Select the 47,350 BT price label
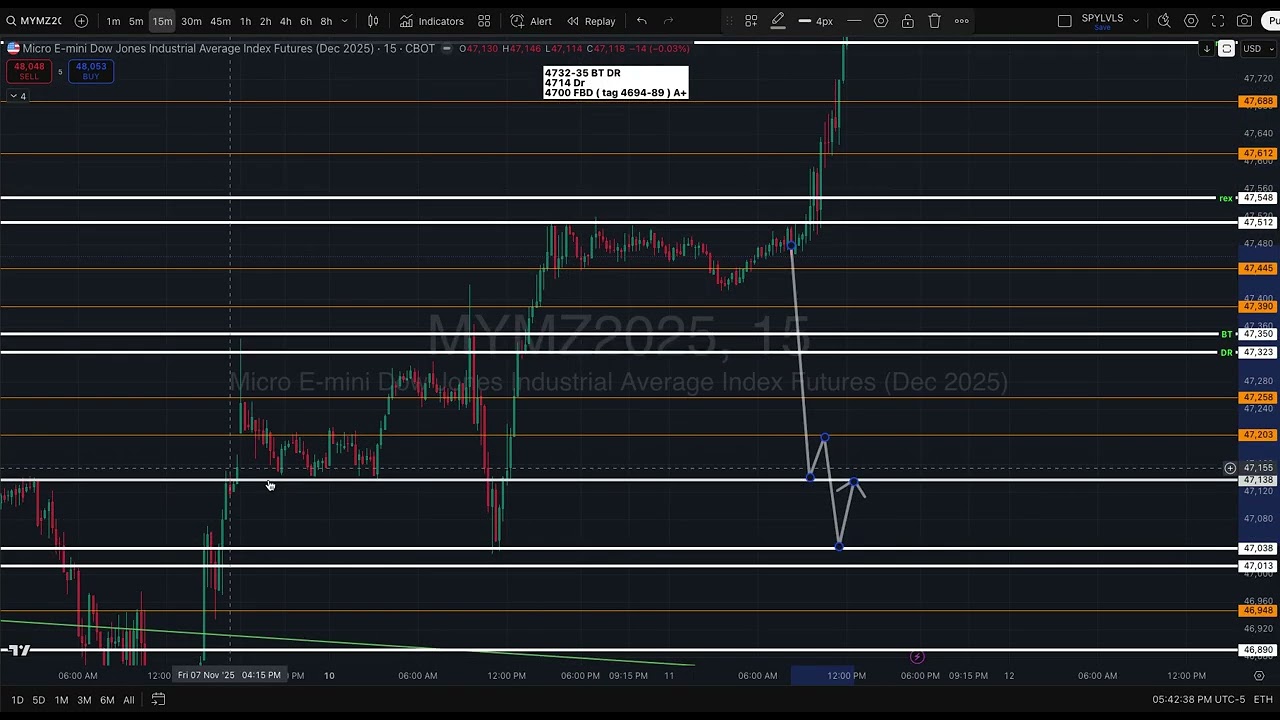The image size is (1280, 720). [1257, 334]
